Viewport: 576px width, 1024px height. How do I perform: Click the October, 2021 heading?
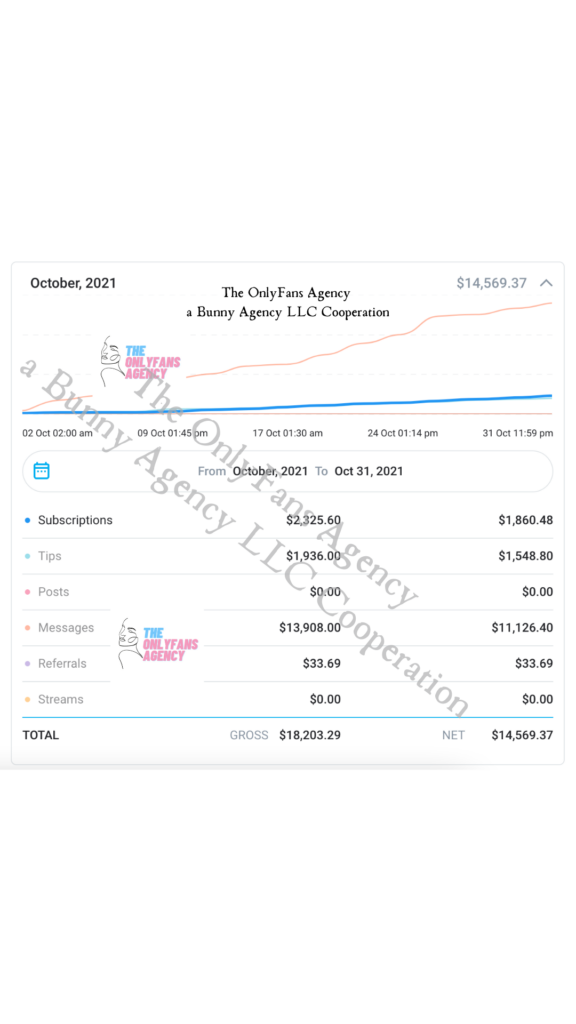coord(73,283)
